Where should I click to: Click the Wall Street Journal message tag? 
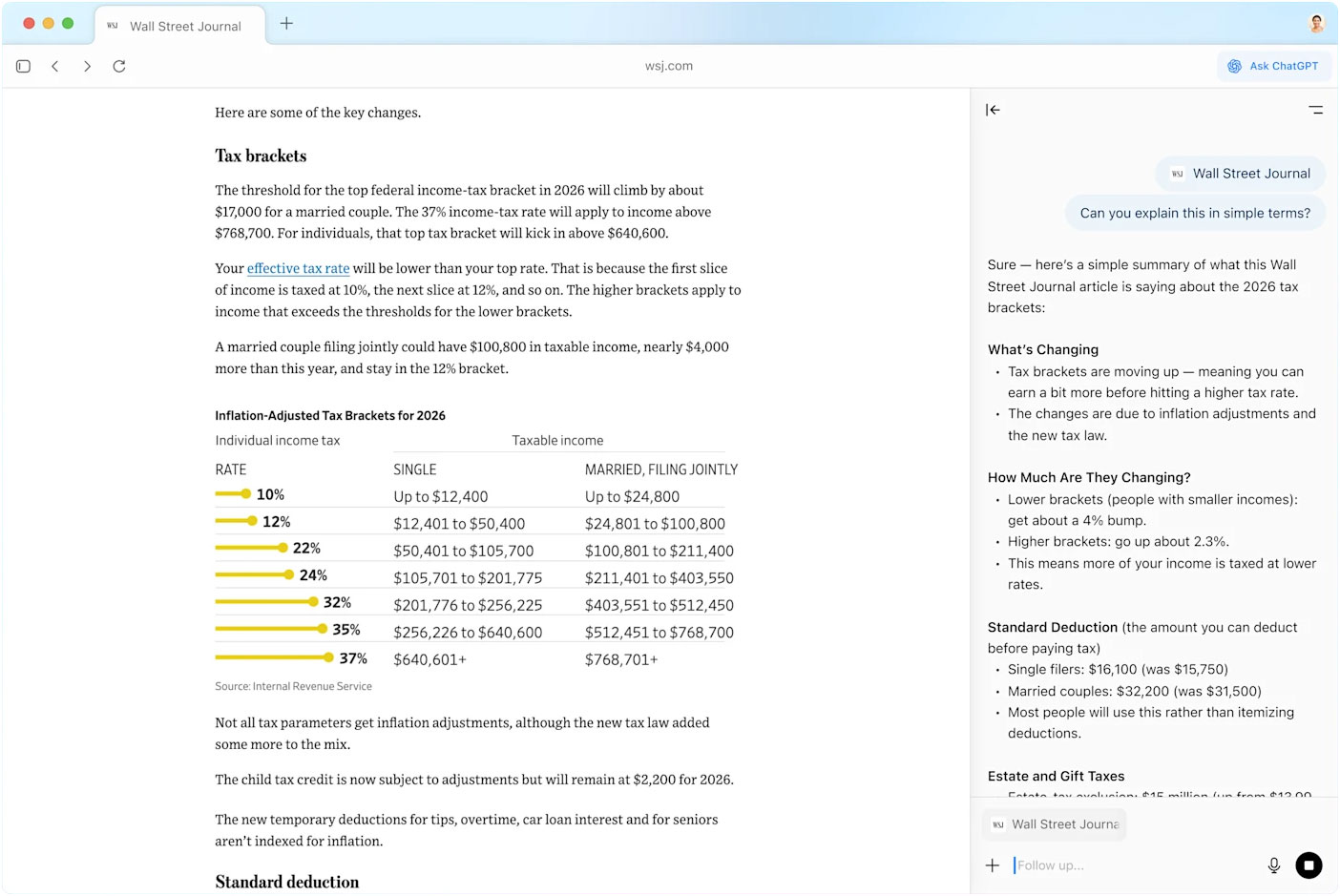click(1241, 174)
